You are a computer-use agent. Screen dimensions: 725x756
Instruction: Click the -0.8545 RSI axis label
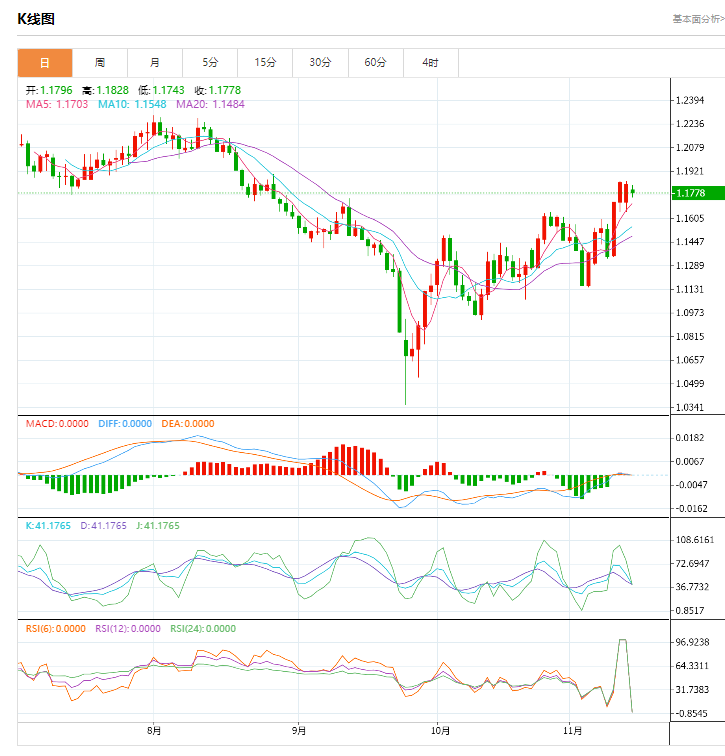(691, 714)
